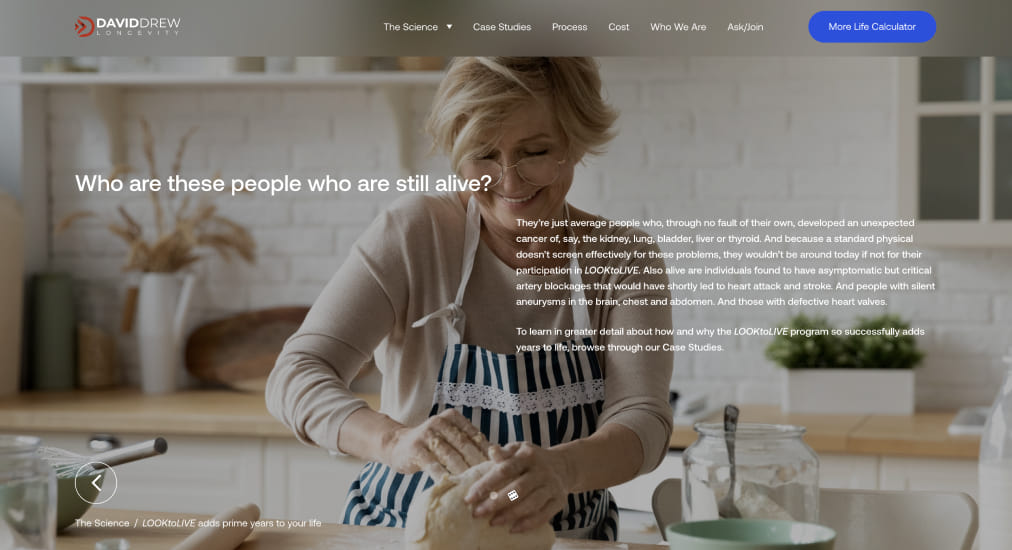1012x550 pixels.
Task: Click italic LOOKtoLIVE in first paragraph
Action: (612, 270)
